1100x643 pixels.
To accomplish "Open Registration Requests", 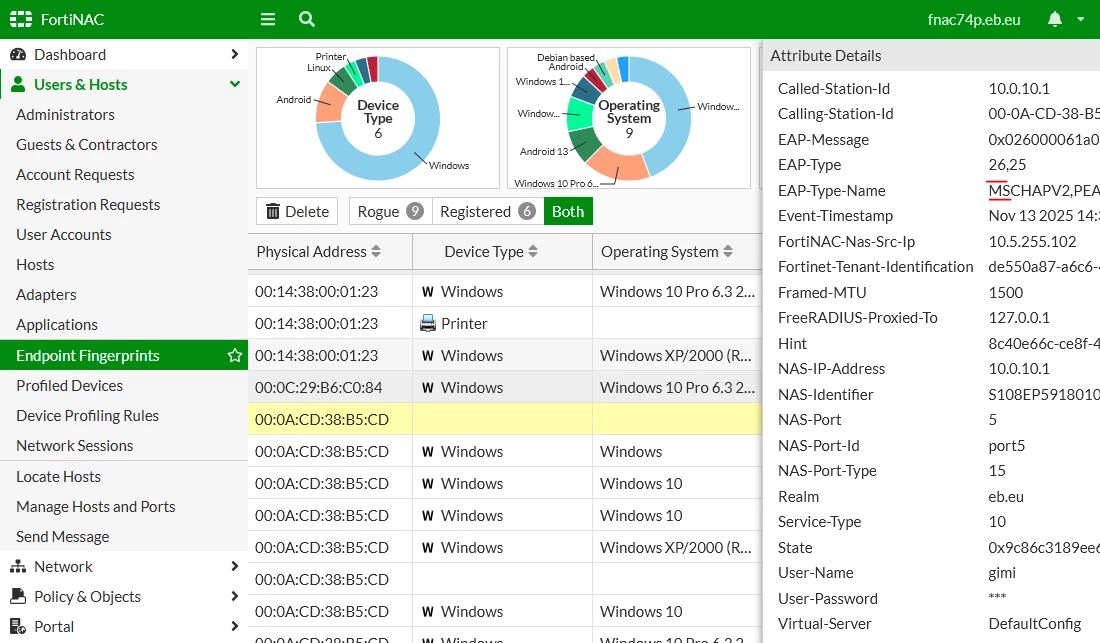I will coord(88,205).
